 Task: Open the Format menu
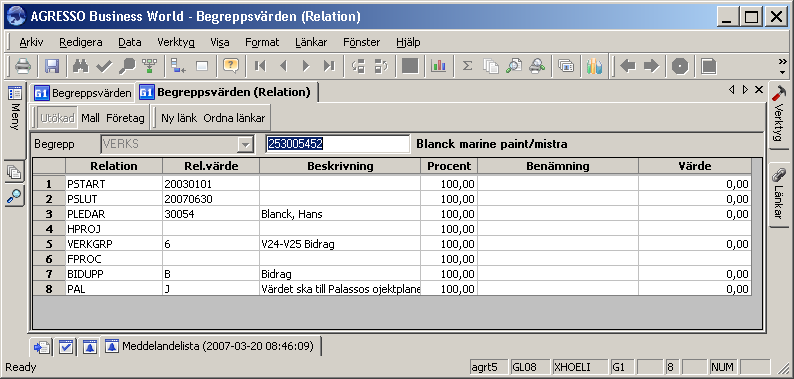[x=262, y=42]
